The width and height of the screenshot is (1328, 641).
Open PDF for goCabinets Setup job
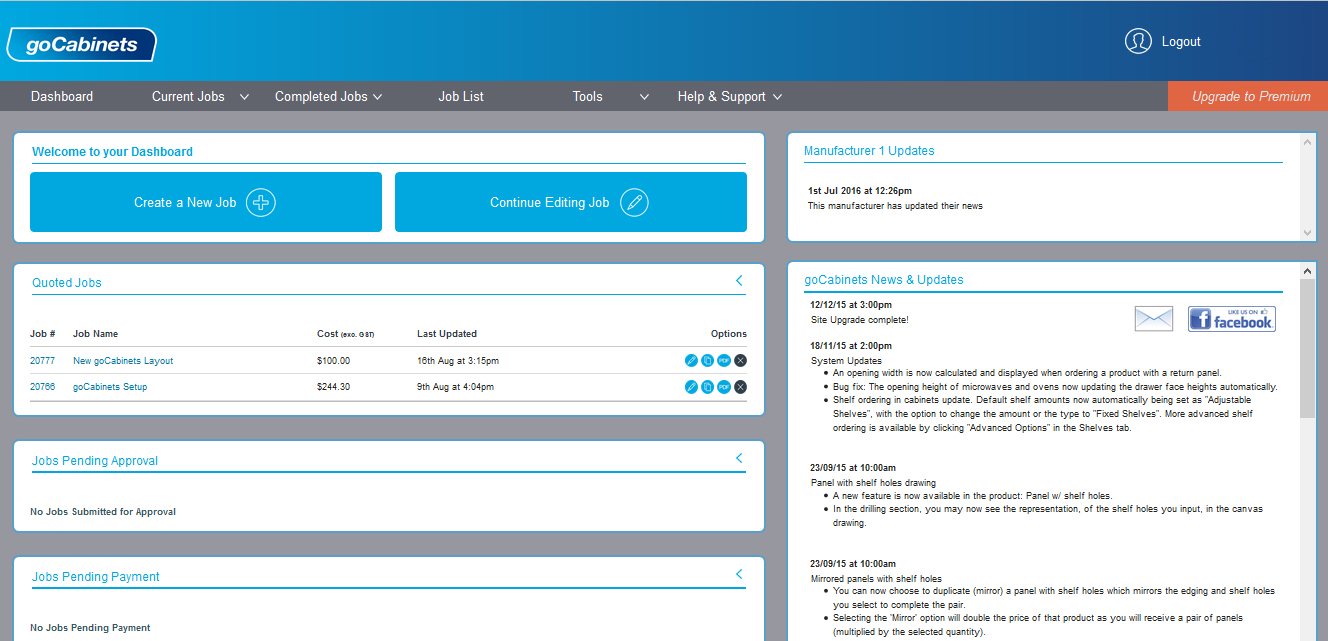[x=724, y=387]
